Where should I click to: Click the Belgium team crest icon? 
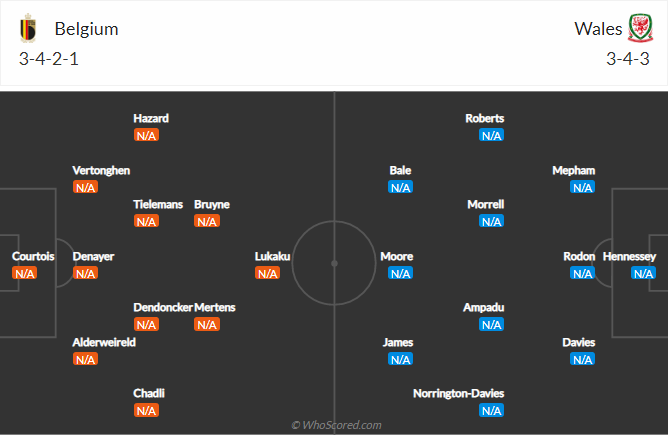click(x=27, y=28)
